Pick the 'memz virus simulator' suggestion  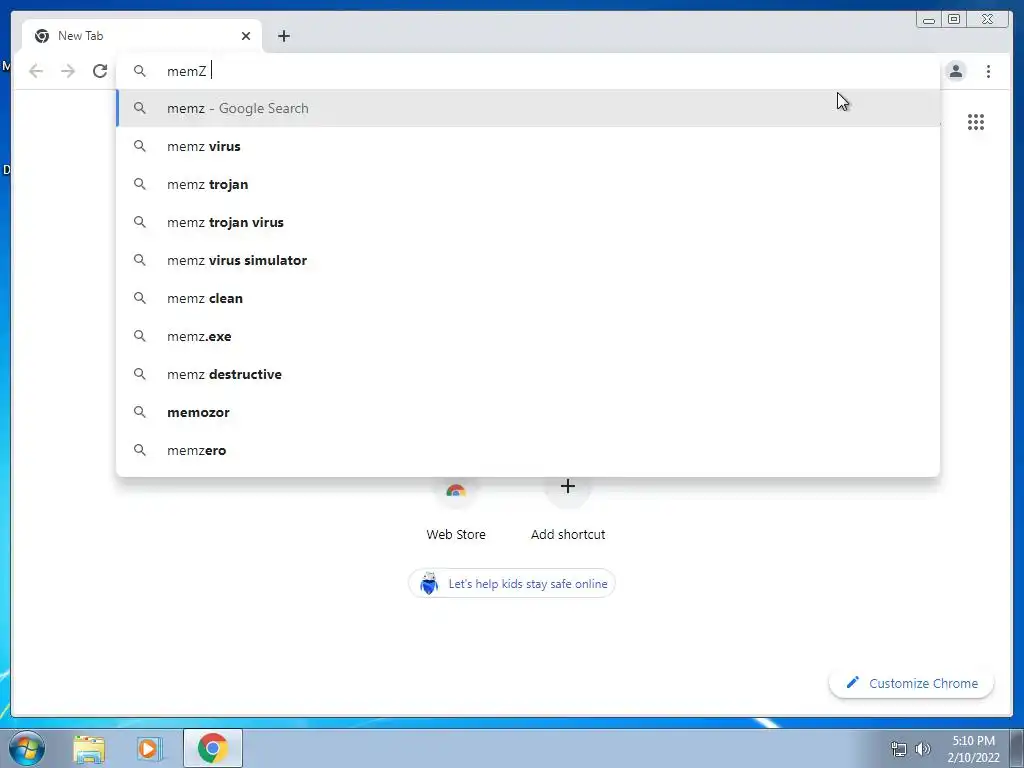click(528, 260)
